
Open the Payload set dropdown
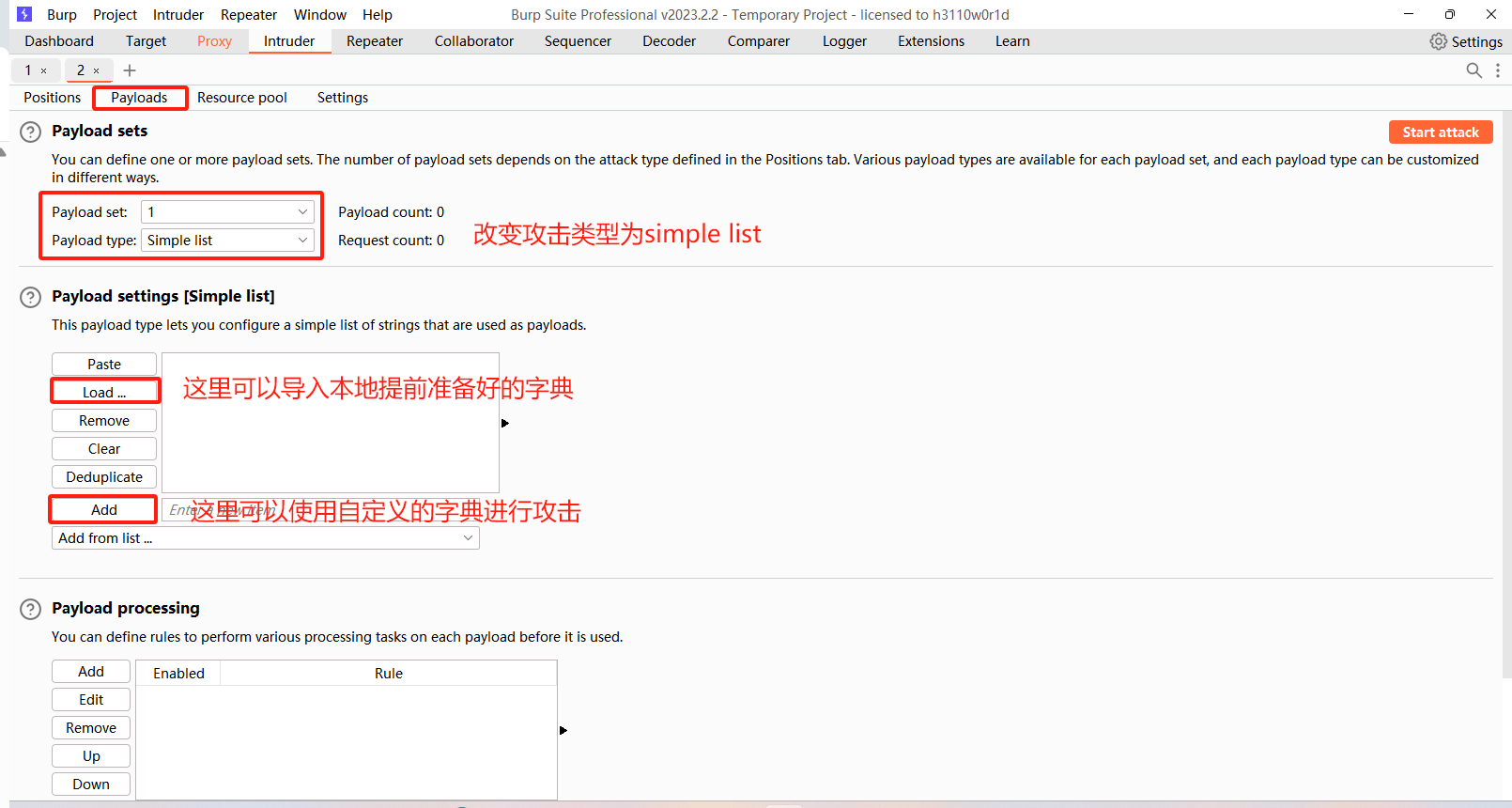pos(227,212)
